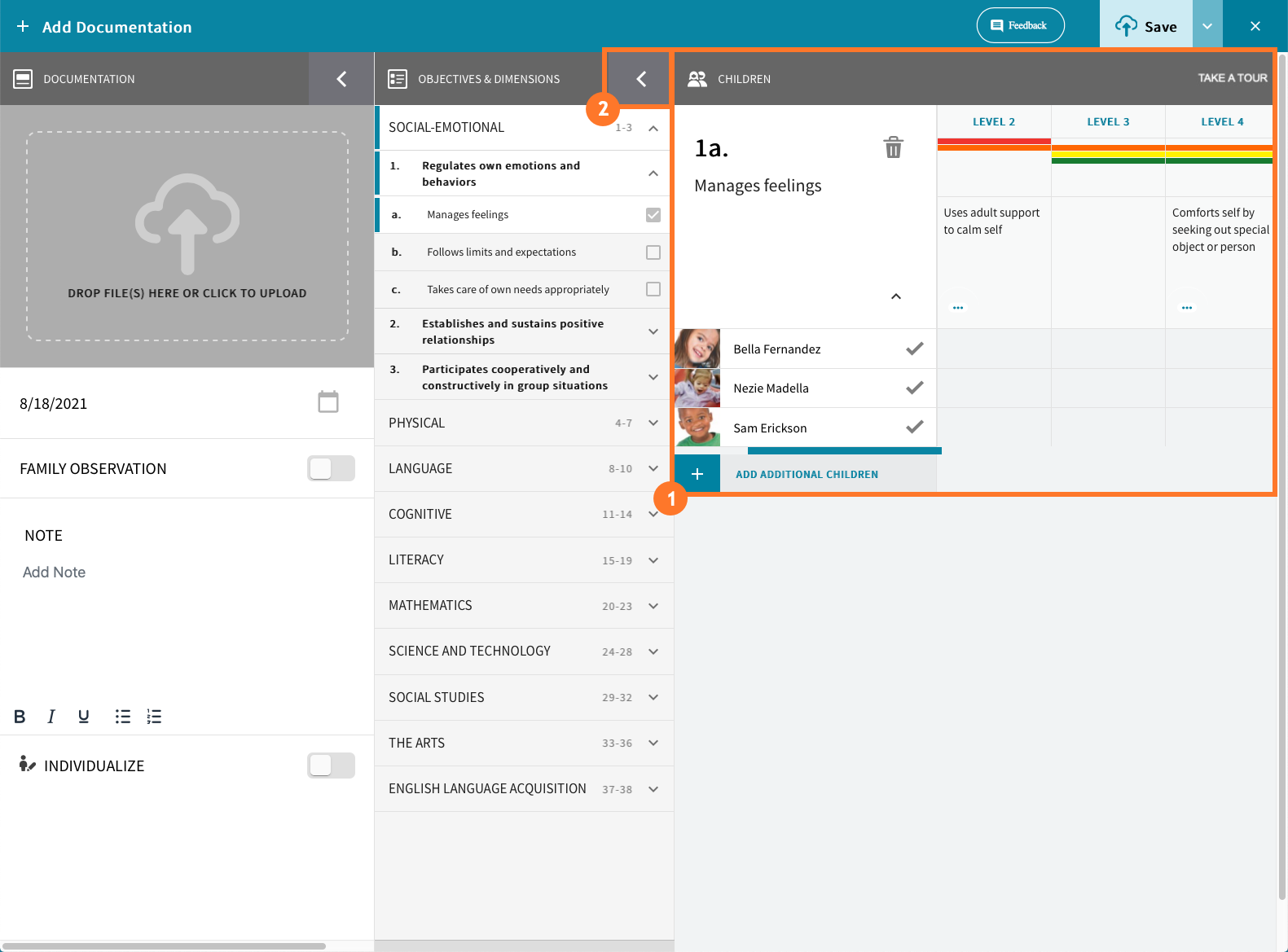Insert a numbered list in the note
The image size is (1288, 952).
(154, 717)
